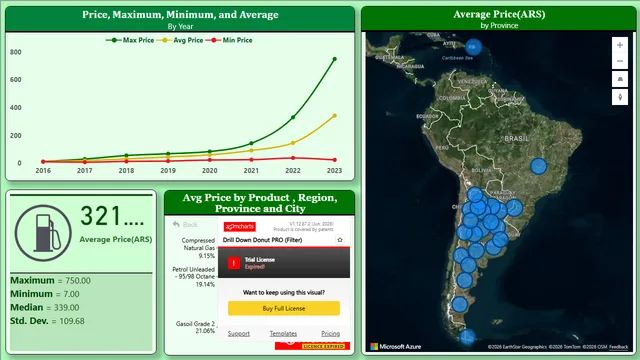Click the Drill Down Donut PRO (Filter) title
The image size is (640, 360).
tap(262, 240)
